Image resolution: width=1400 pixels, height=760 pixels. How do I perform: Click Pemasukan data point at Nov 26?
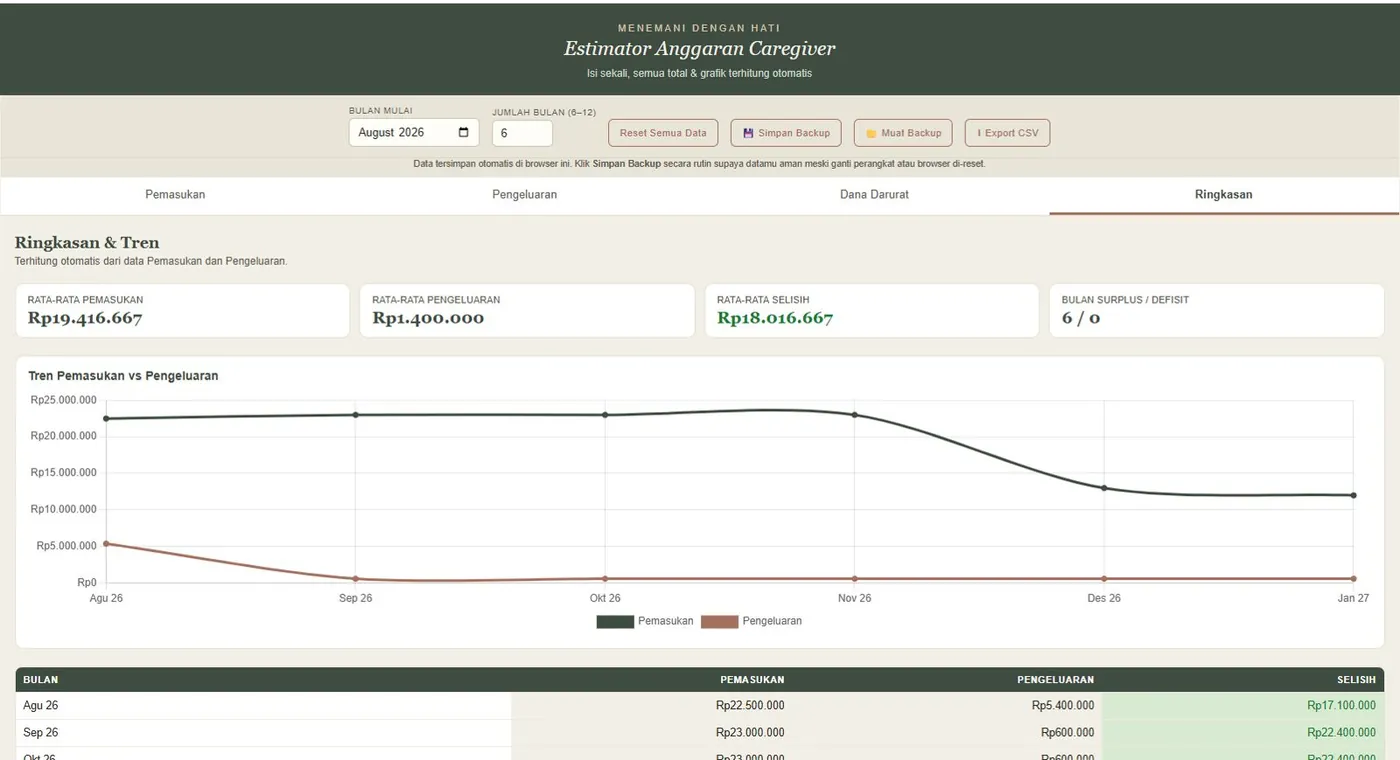[854, 414]
